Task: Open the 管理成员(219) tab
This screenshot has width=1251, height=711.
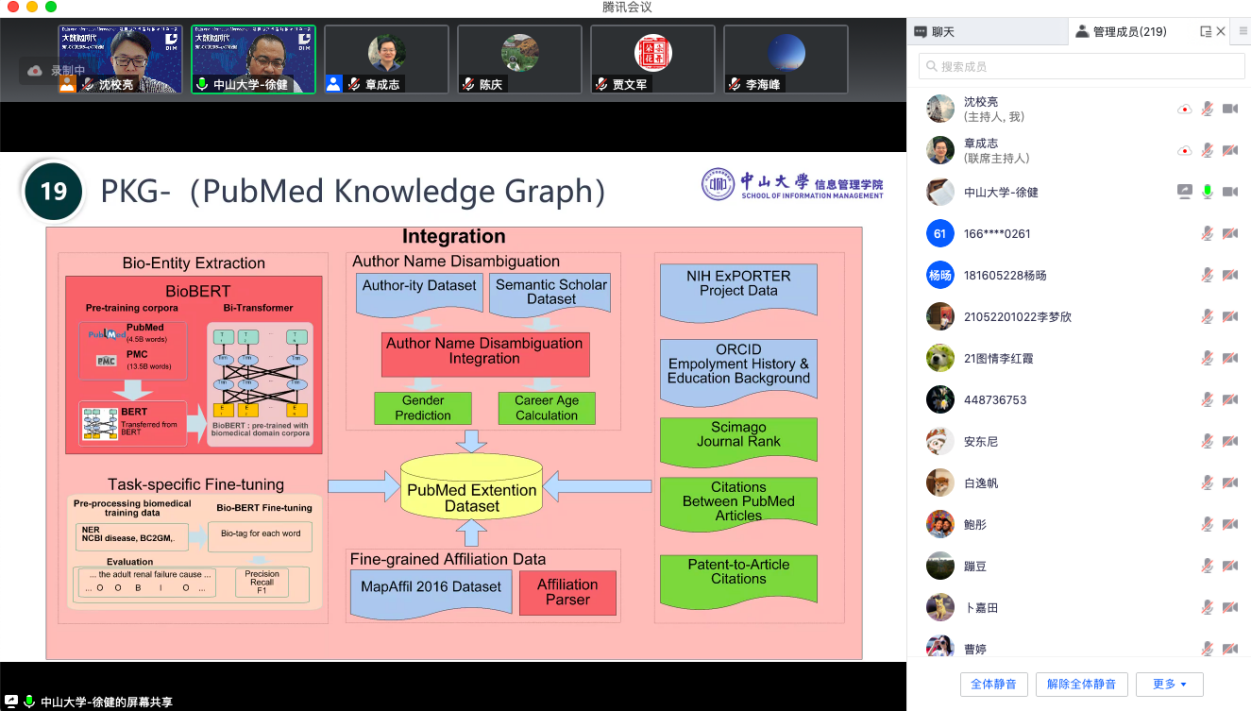Action: pyautogui.click(x=1120, y=32)
